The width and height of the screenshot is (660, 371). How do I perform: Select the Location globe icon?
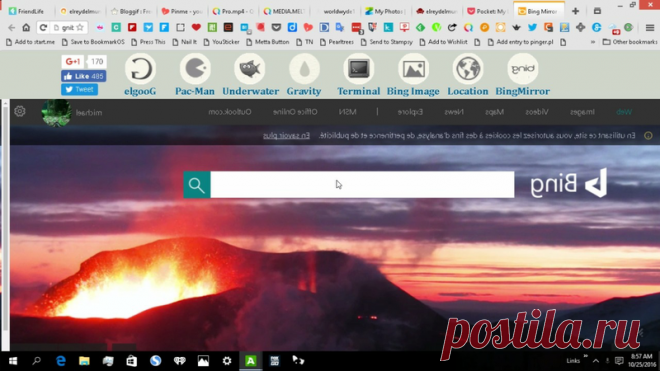pos(468,69)
